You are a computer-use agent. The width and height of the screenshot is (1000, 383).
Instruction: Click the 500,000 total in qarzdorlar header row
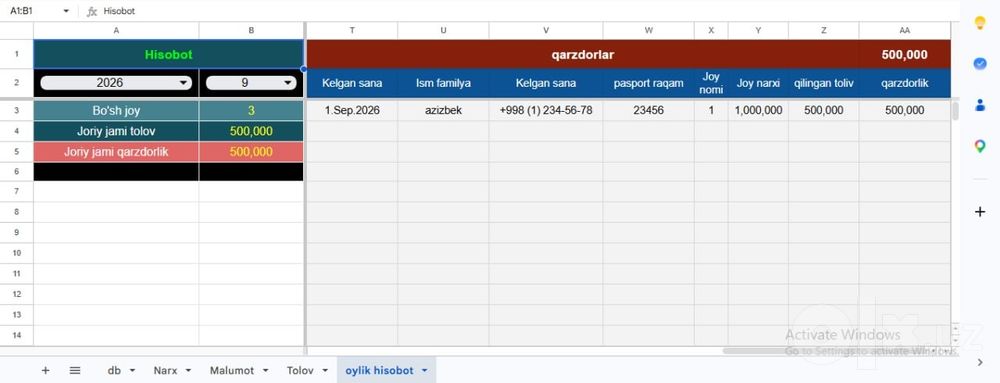coord(905,55)
